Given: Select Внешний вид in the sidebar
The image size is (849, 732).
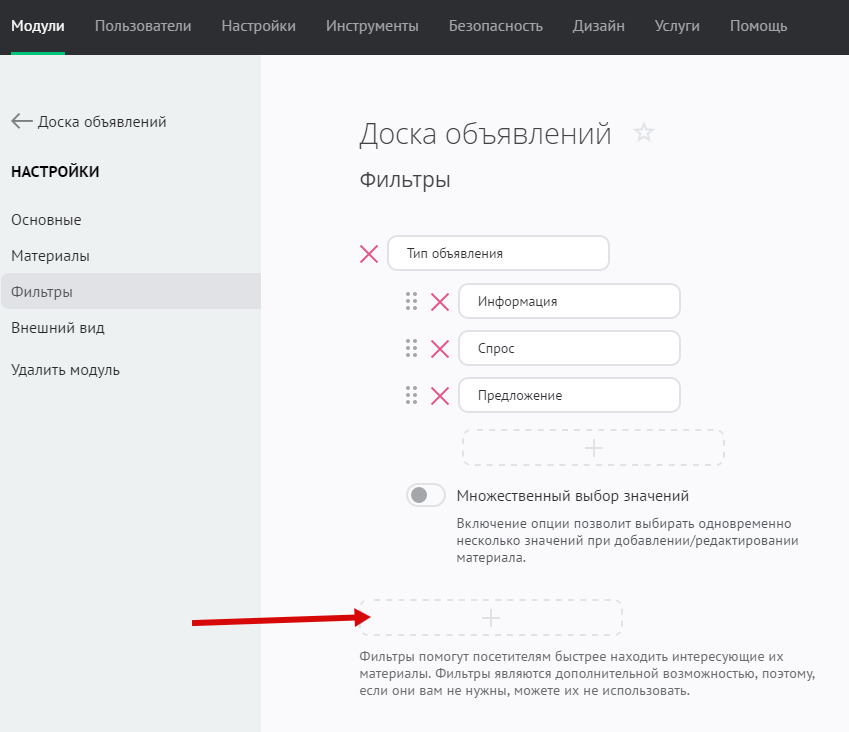Looking at the screenshot, I should tap(58, 328).
